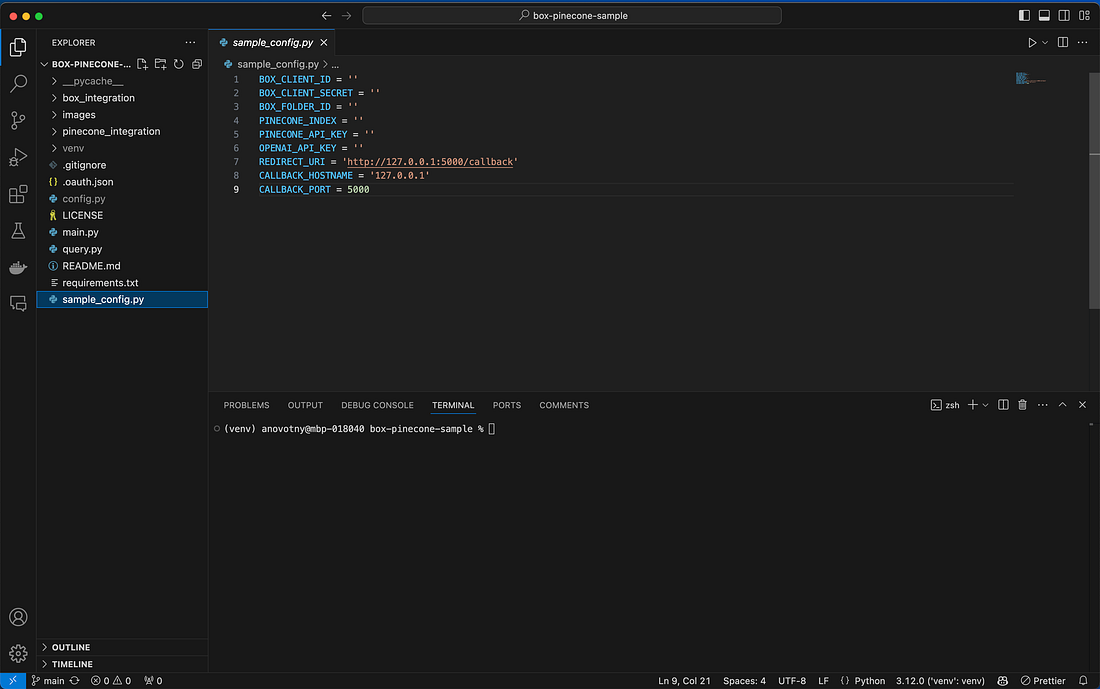Go back with the navigation arrow
Viewport: 1100px width, 689px height.
click(326, 15)
